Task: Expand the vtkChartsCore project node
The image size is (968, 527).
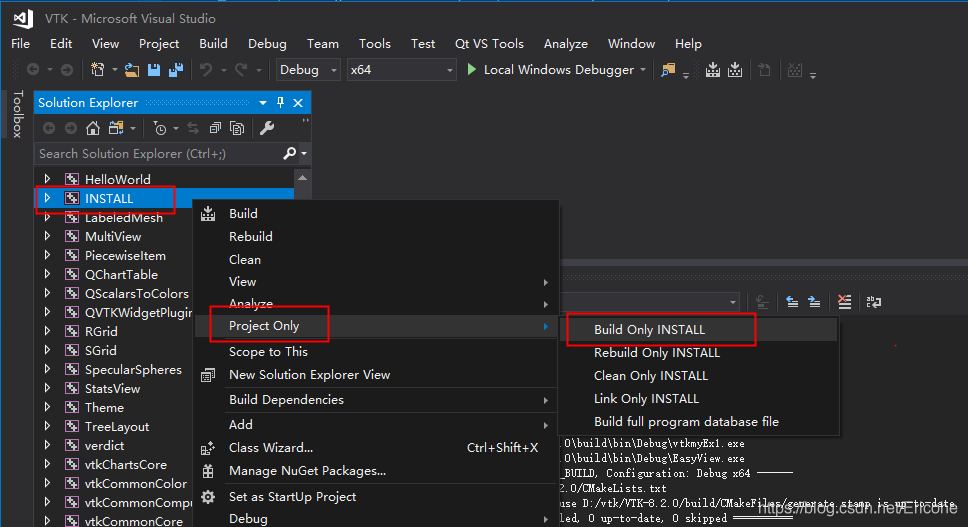Action: (x=47, y=464)
